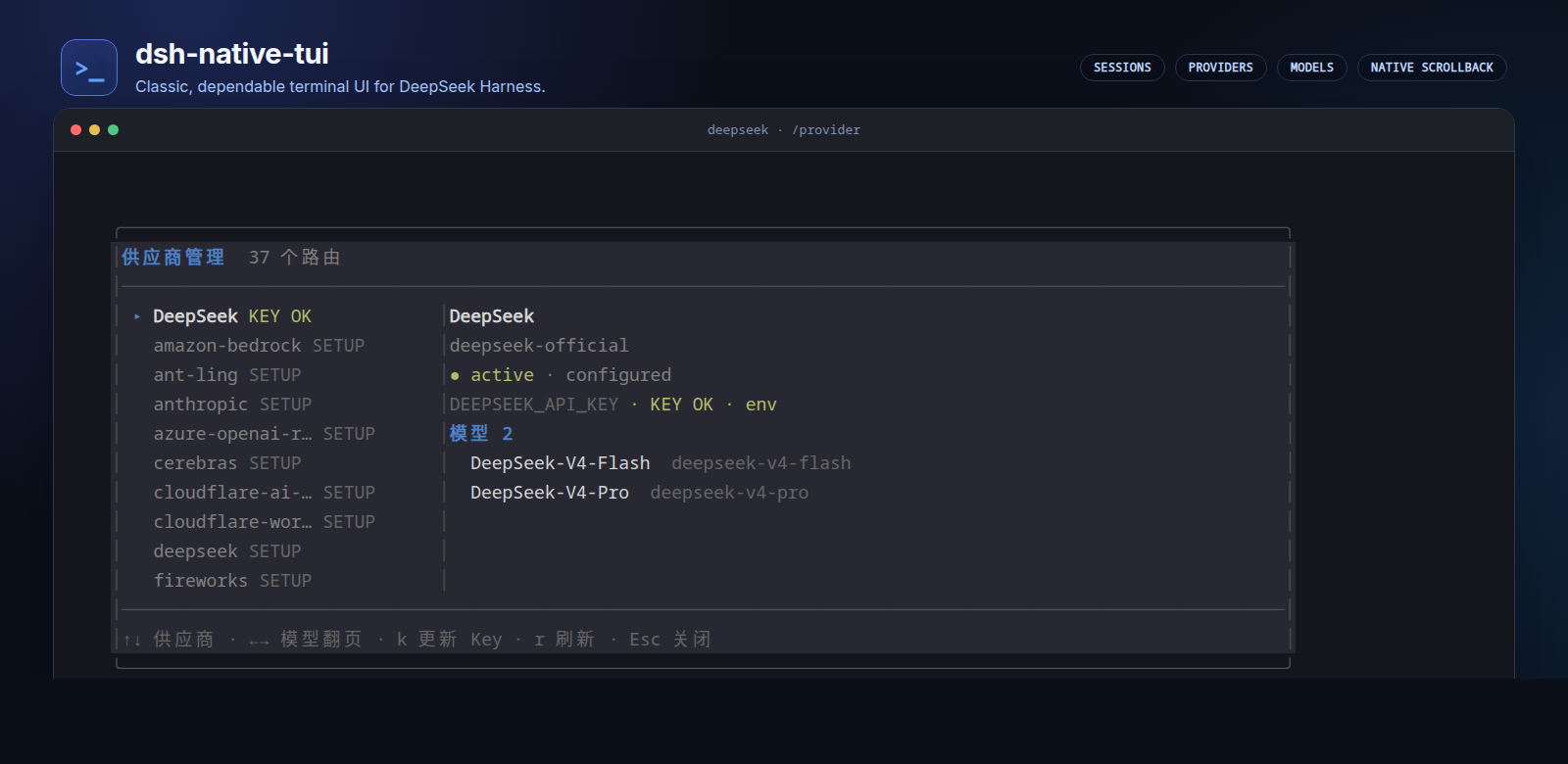Click the DEEPSEEK_API_KEY variable name
This screenshot has width=1568, height=764.
click(534, 405)
